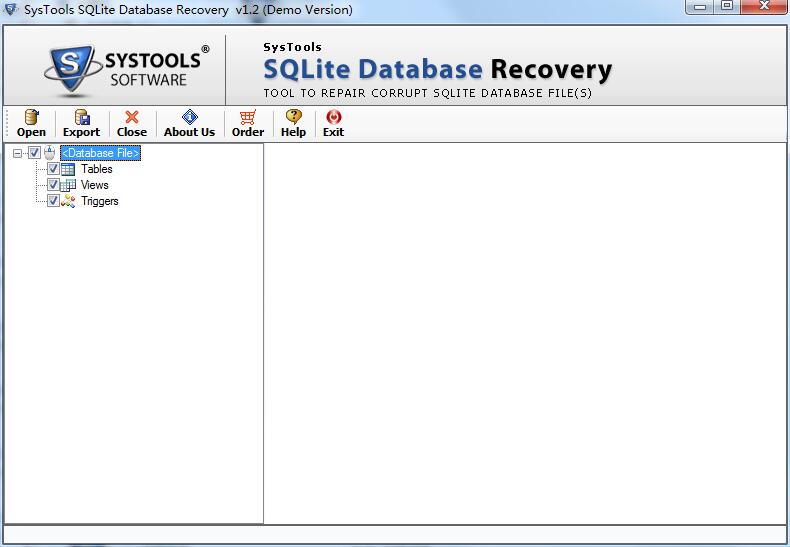Open a database file with Open

click(31, 123)
